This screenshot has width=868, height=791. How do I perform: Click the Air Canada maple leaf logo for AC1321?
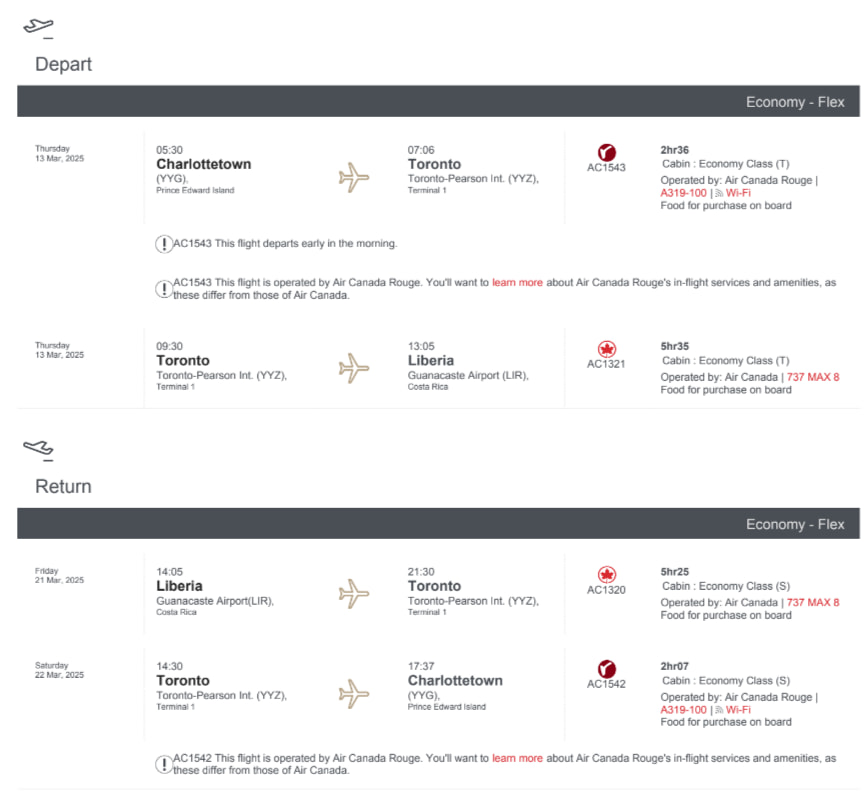click(x=606, y=348)
